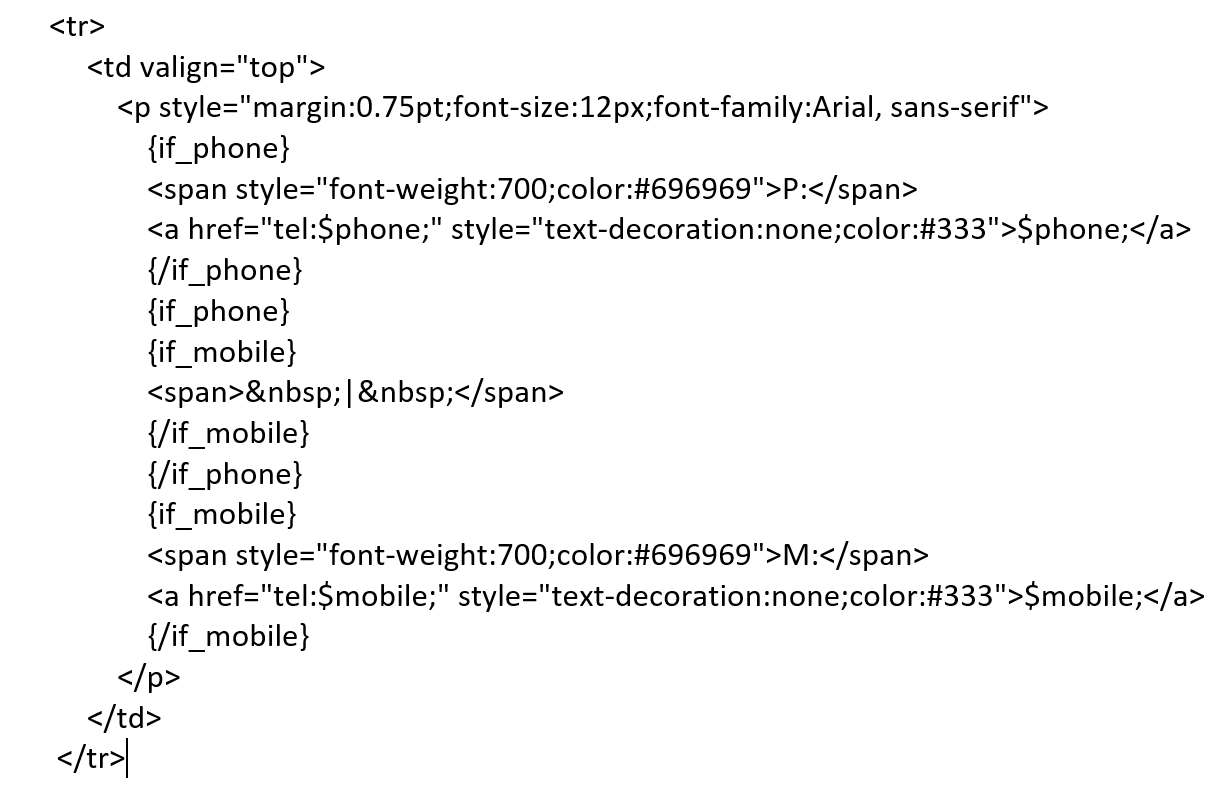This screenshot has width=1229, height=802.
Task: Click the closing </tr> tag
Action: click(92, 759)
